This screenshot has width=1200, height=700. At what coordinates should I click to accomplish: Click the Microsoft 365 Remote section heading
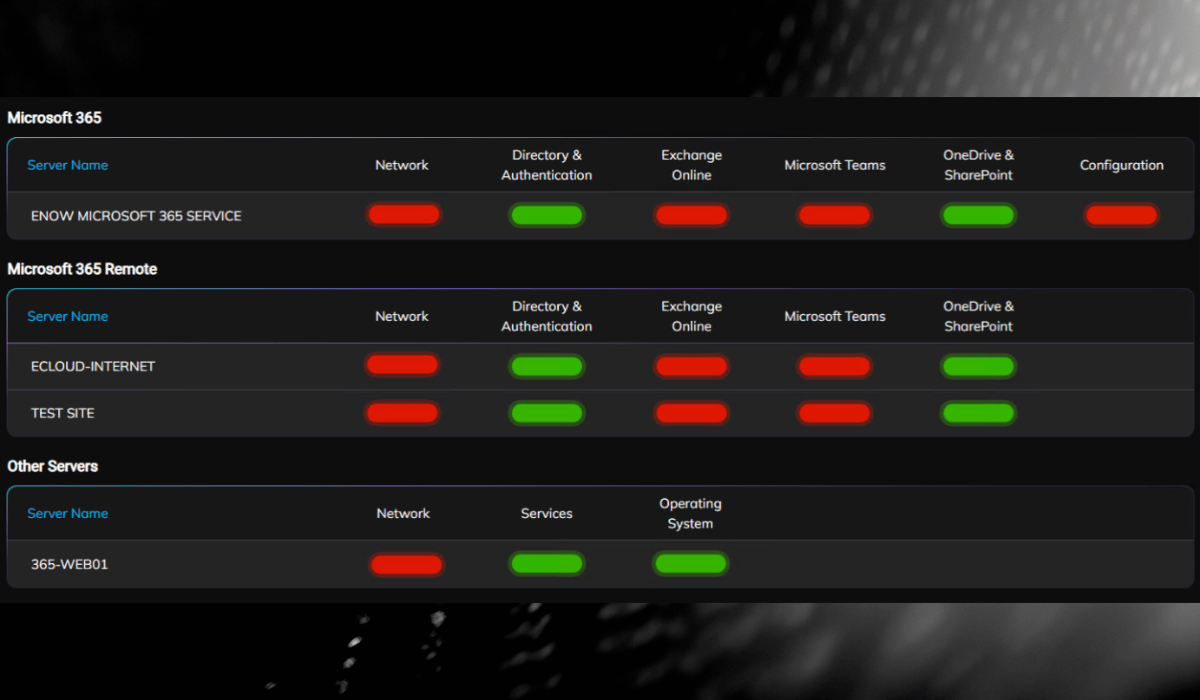pyautogui.click(x=82, y=269)
